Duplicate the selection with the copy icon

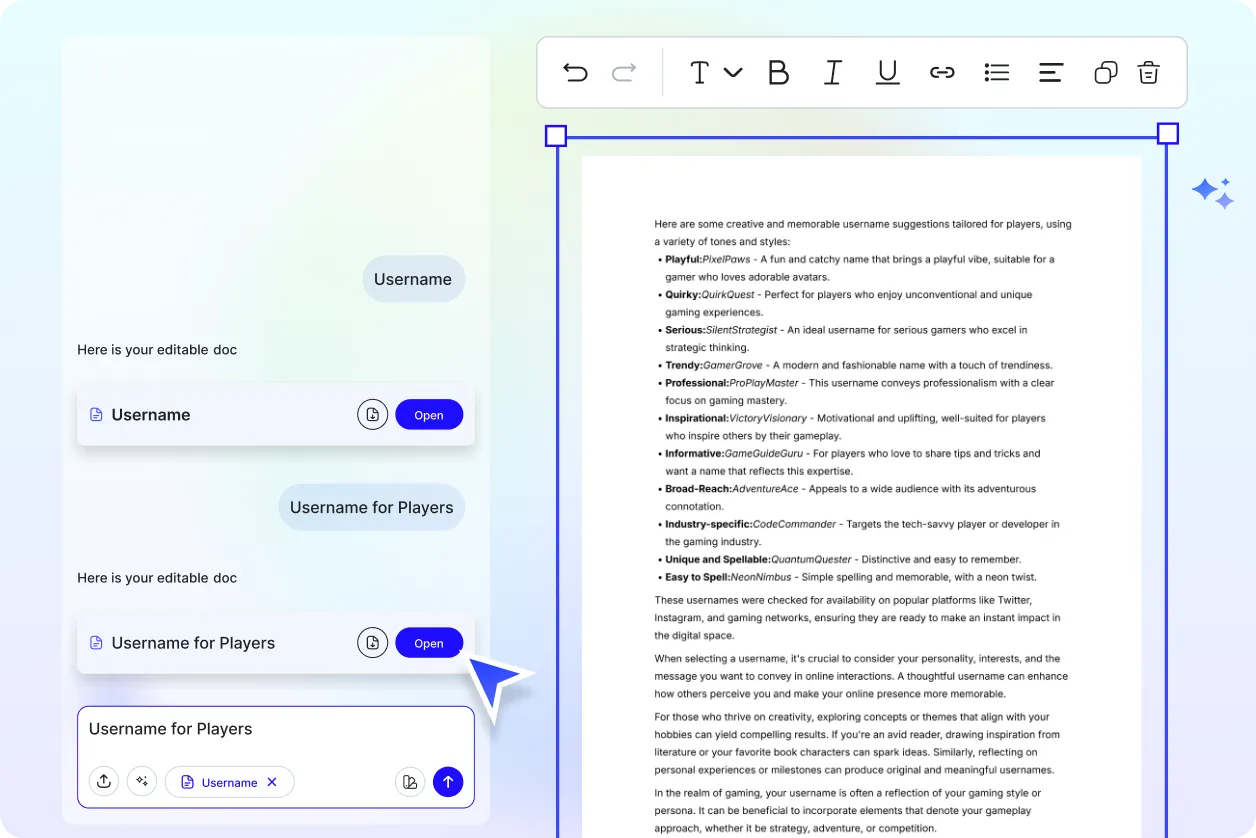(1105, 72)
